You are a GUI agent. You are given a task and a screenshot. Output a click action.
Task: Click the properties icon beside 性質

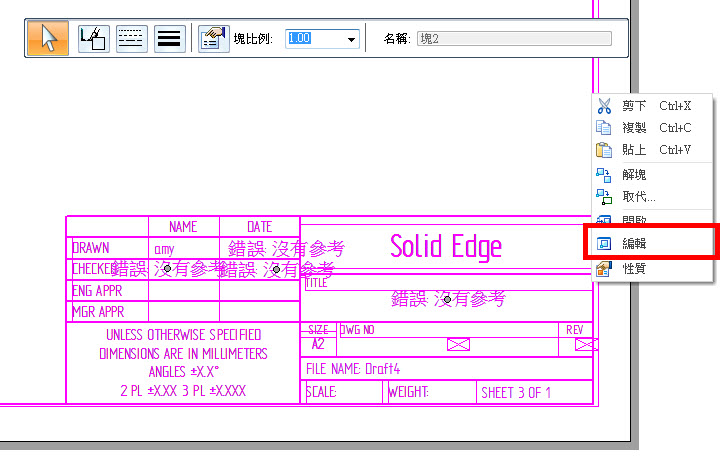click(604, 269)
